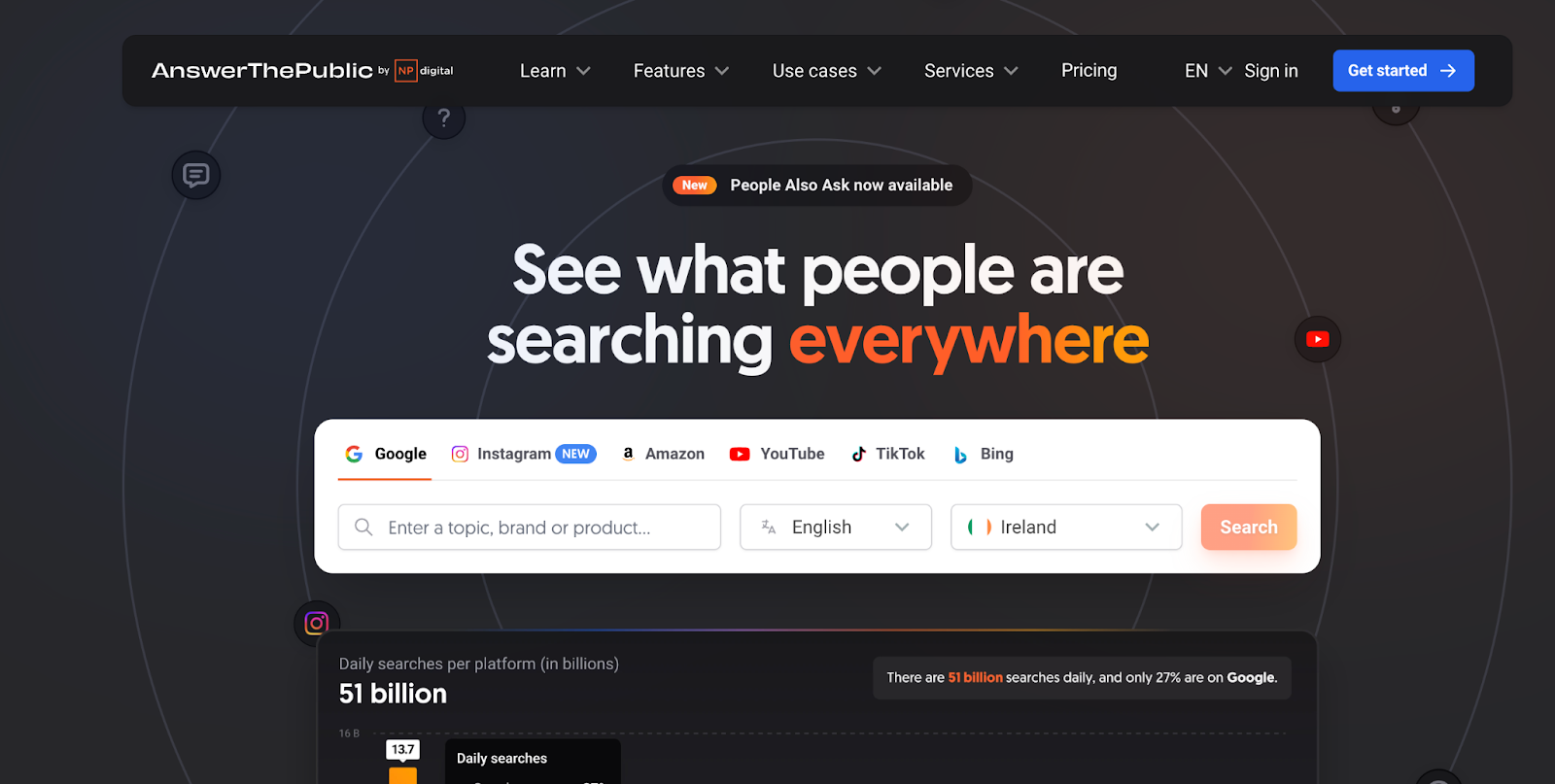The width and height of the screenshot is (1555, 784).
Task: Click the orange Search button
Action: (1249, 527)
